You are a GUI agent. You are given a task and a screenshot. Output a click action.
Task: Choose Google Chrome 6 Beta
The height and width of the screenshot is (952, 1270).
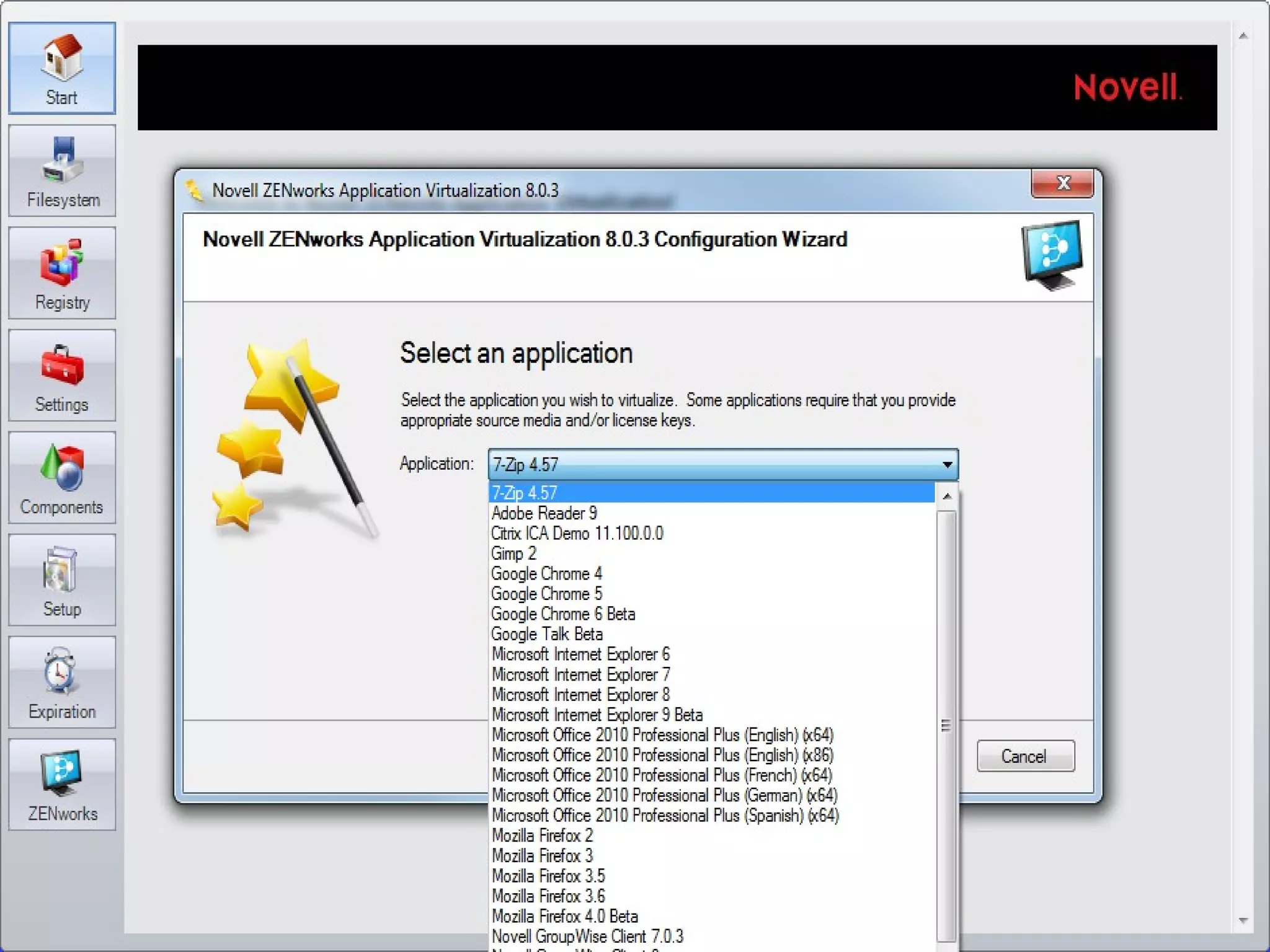pos(712,614)
